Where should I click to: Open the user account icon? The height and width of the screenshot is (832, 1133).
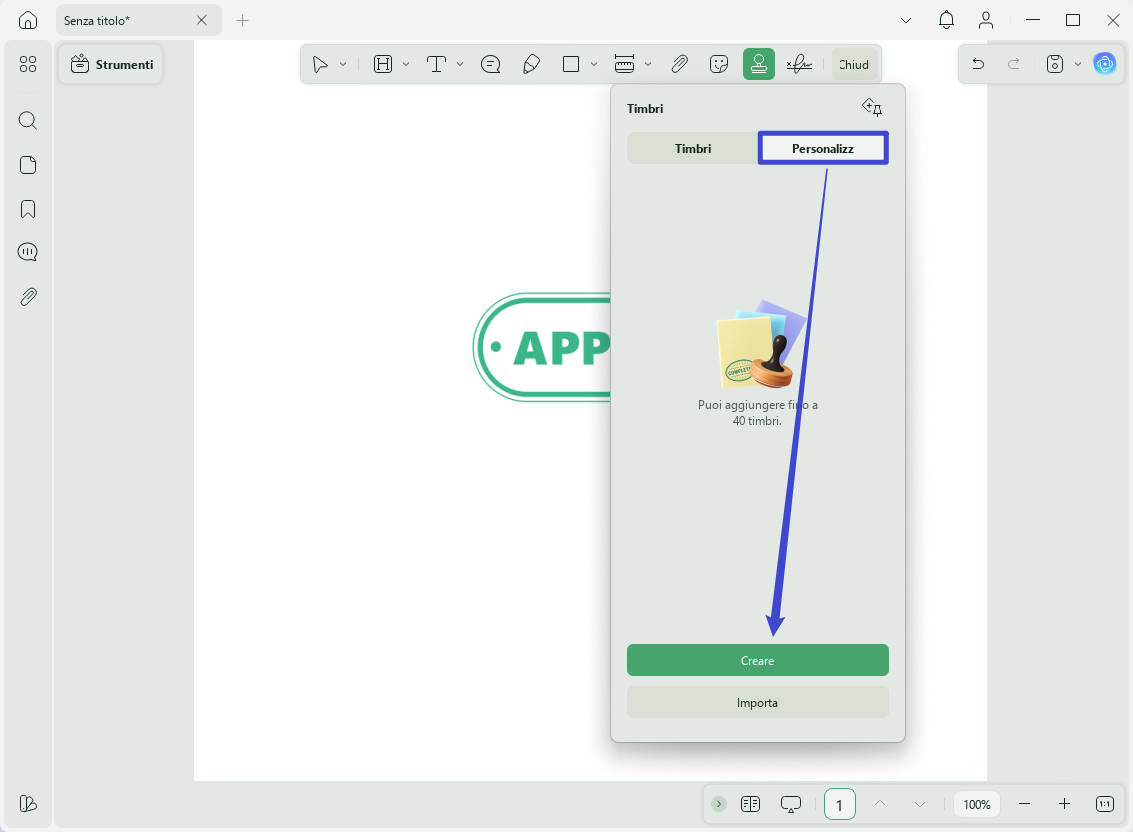[986, 20]
